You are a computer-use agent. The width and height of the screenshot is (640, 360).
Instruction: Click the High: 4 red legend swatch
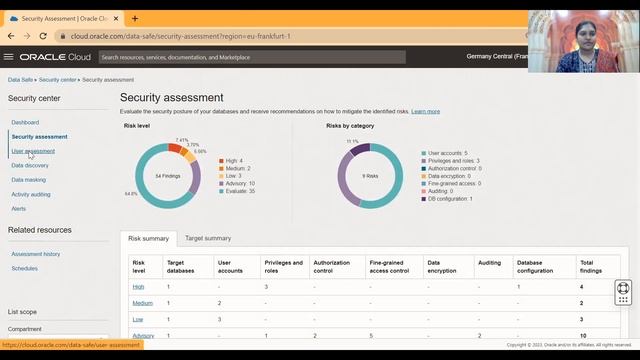[x=221, y=161]
